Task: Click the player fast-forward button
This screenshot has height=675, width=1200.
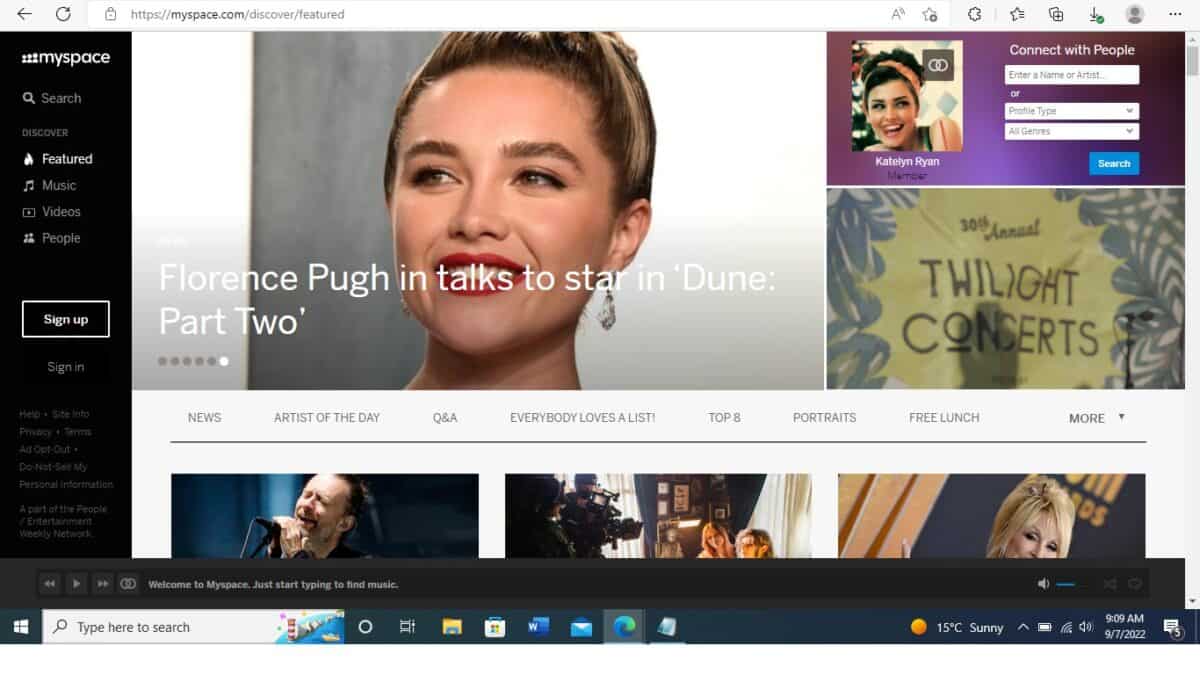Action: coord(102,584)
